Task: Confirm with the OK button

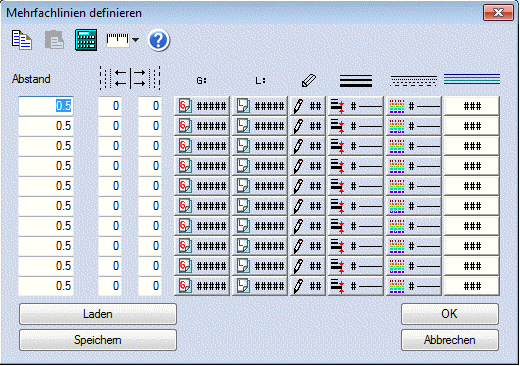Action: click(450, 314)
